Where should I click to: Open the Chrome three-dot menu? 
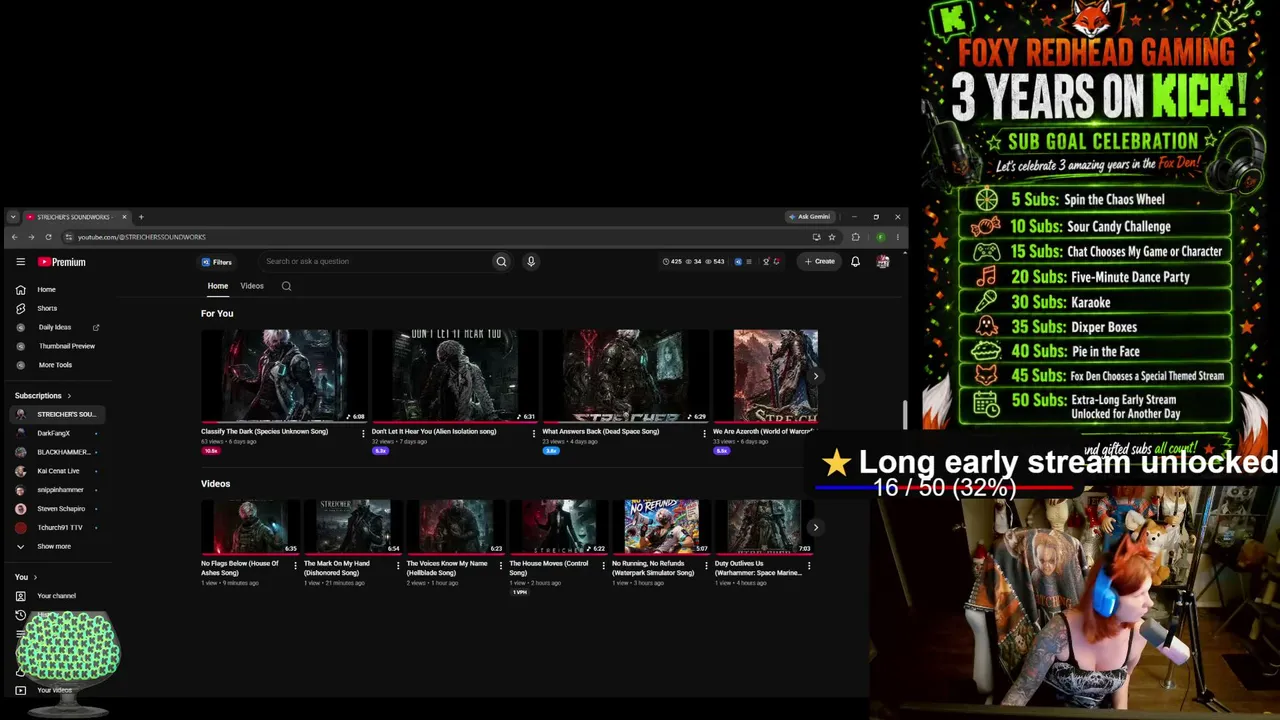(897, 237)
